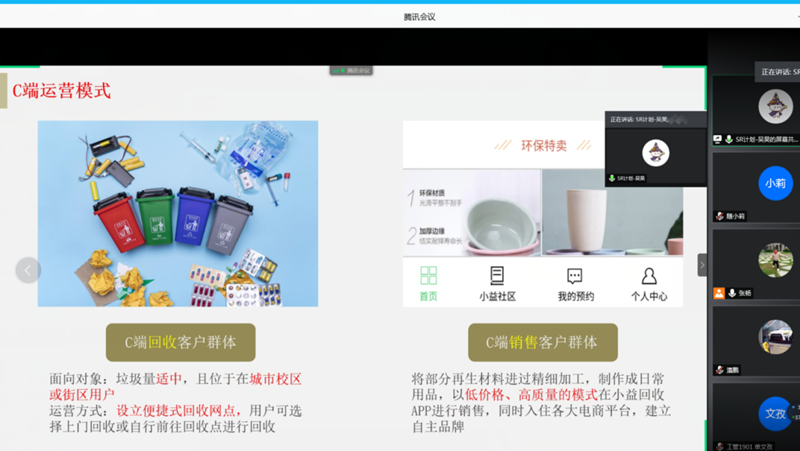Click the C端销售客户群体 label button
Image resolution: width=800 pixels, height=451 pixels.
pos(542,342)
